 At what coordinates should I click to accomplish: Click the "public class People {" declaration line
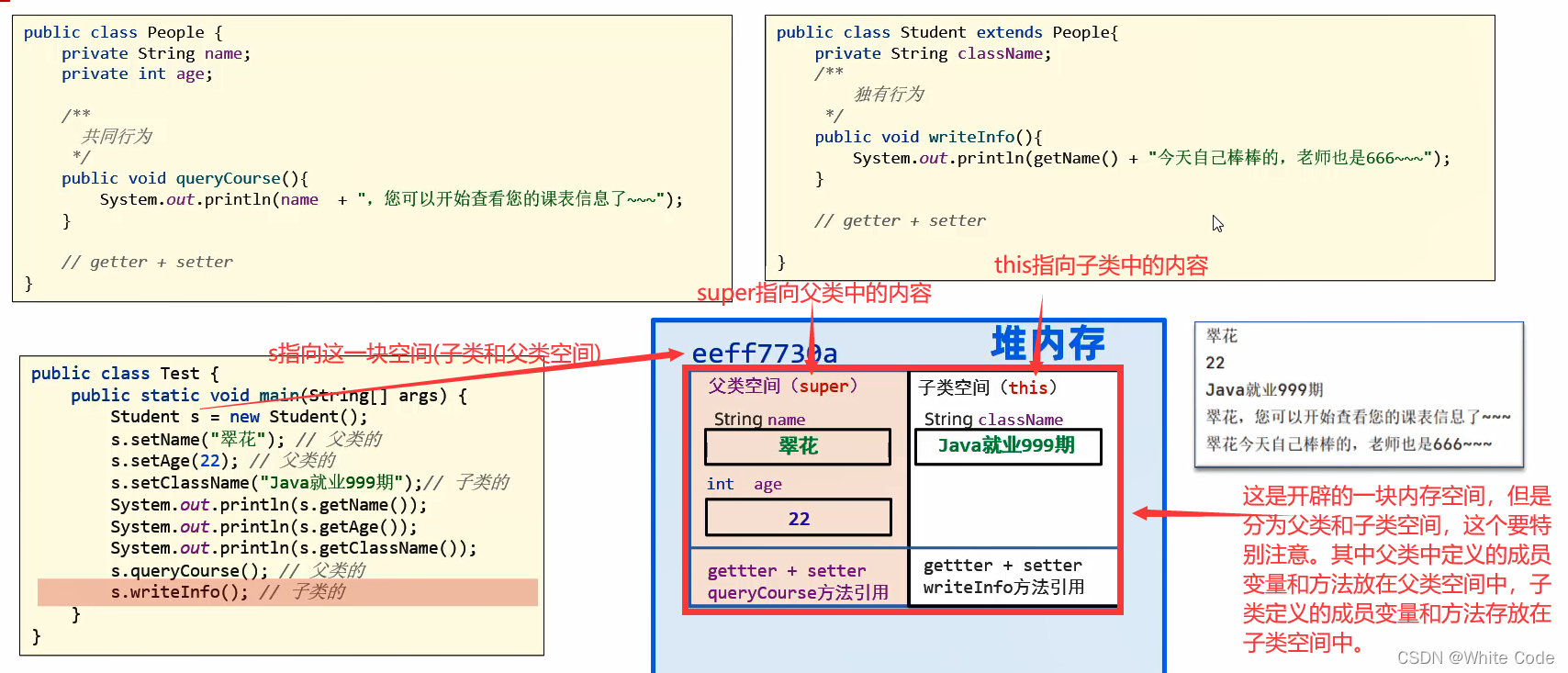[x=123, y=32]
